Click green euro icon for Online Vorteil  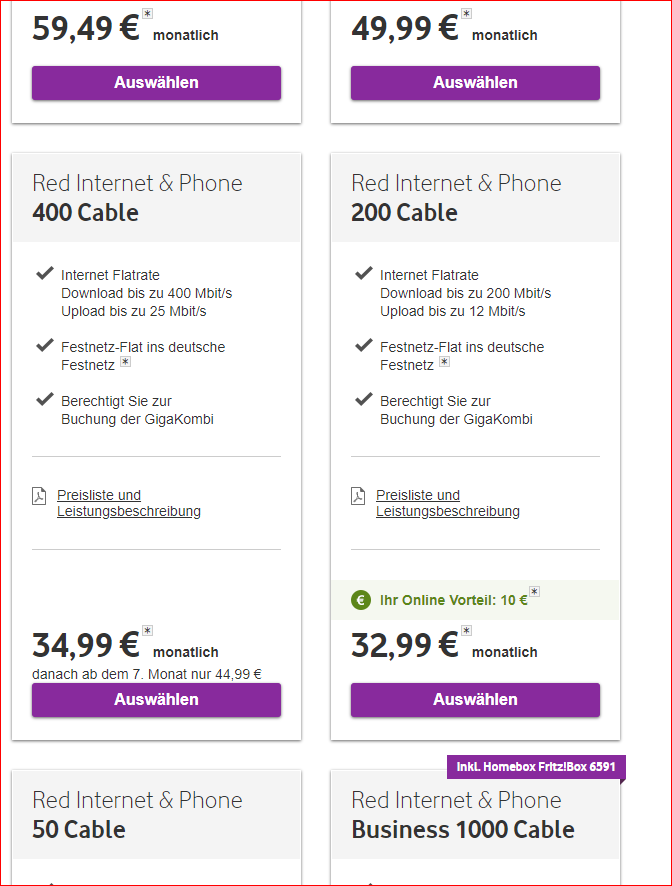(x=361, y=601)
